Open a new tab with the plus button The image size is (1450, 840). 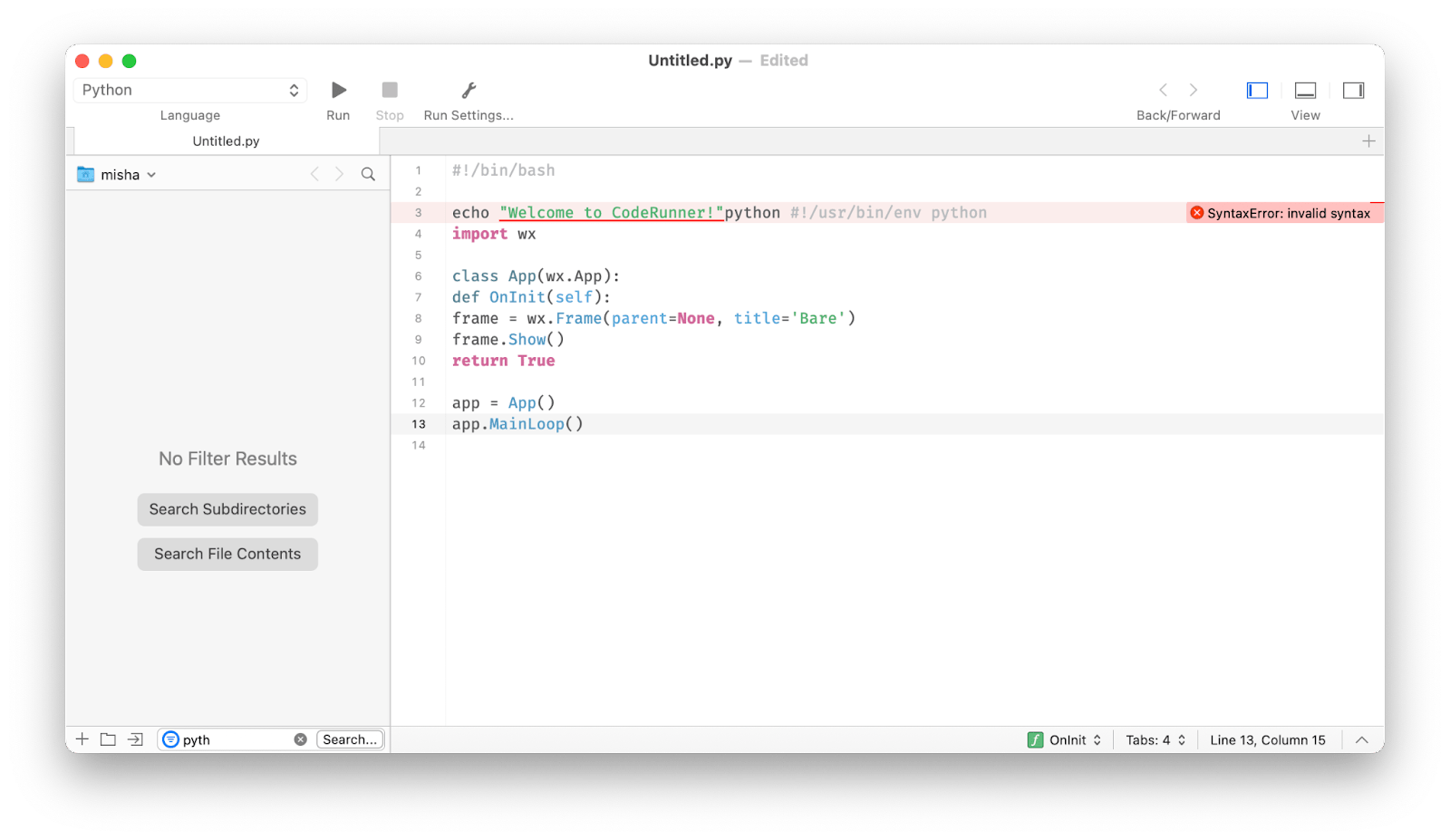[x=1369, y=140]
